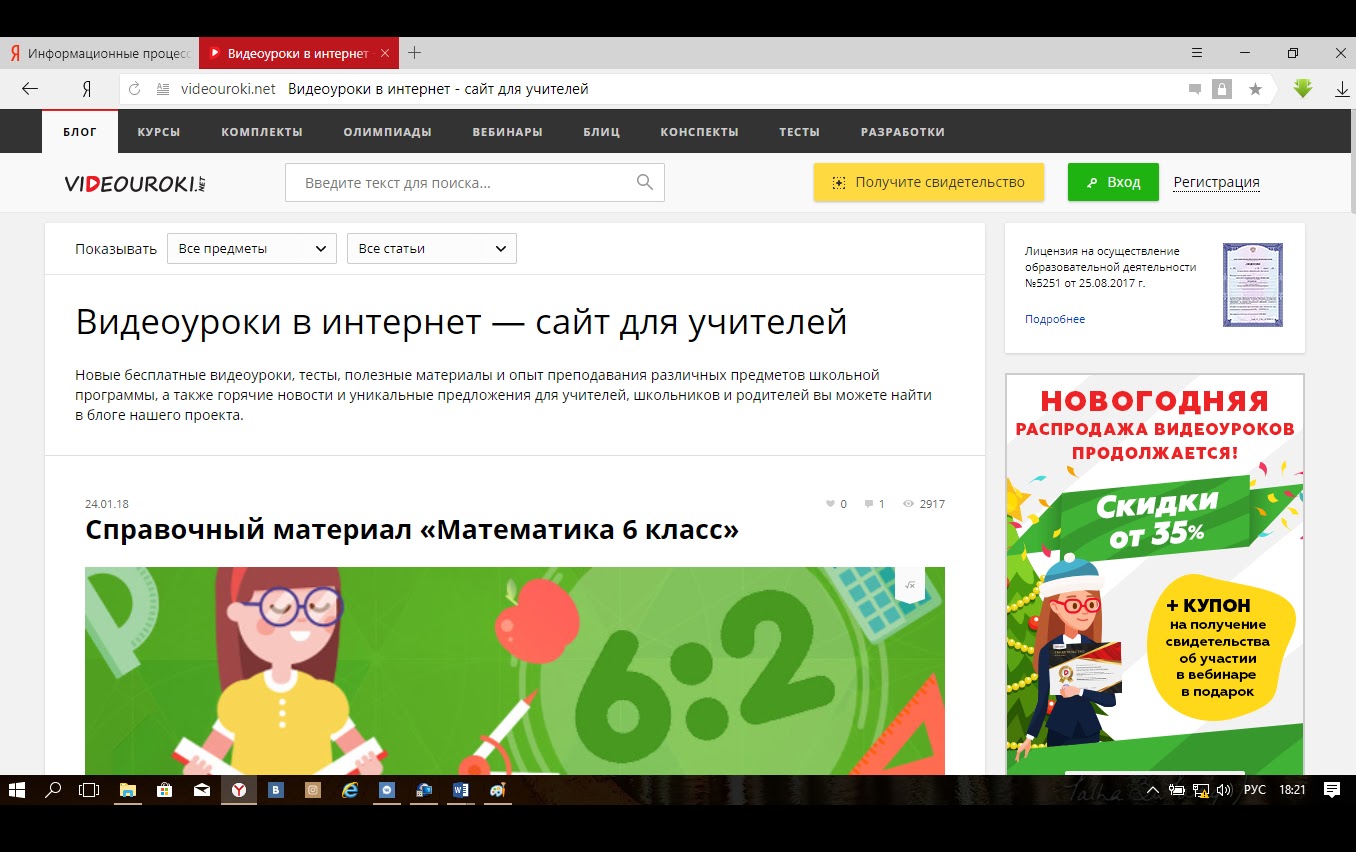Click the page reload icon

pos(133,89)
